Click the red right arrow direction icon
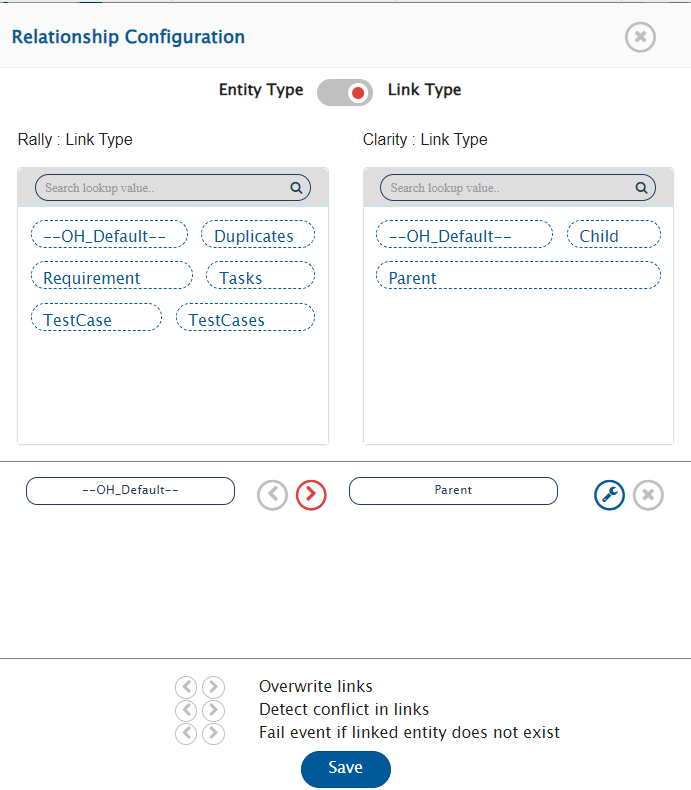The height and width of the screenshot is (790, 691). tap(311, 495)
